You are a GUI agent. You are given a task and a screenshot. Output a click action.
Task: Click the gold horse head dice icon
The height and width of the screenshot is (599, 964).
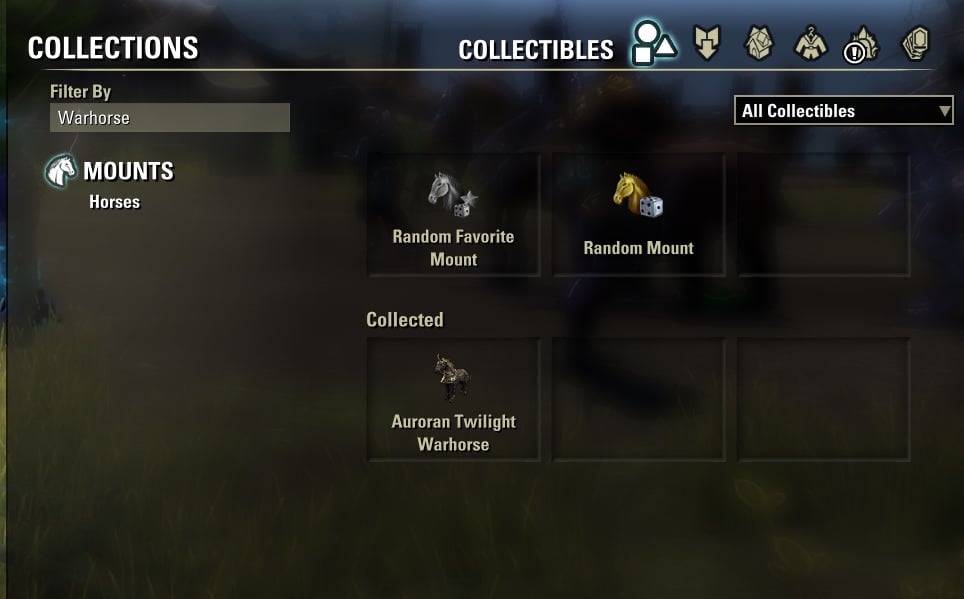638,195
